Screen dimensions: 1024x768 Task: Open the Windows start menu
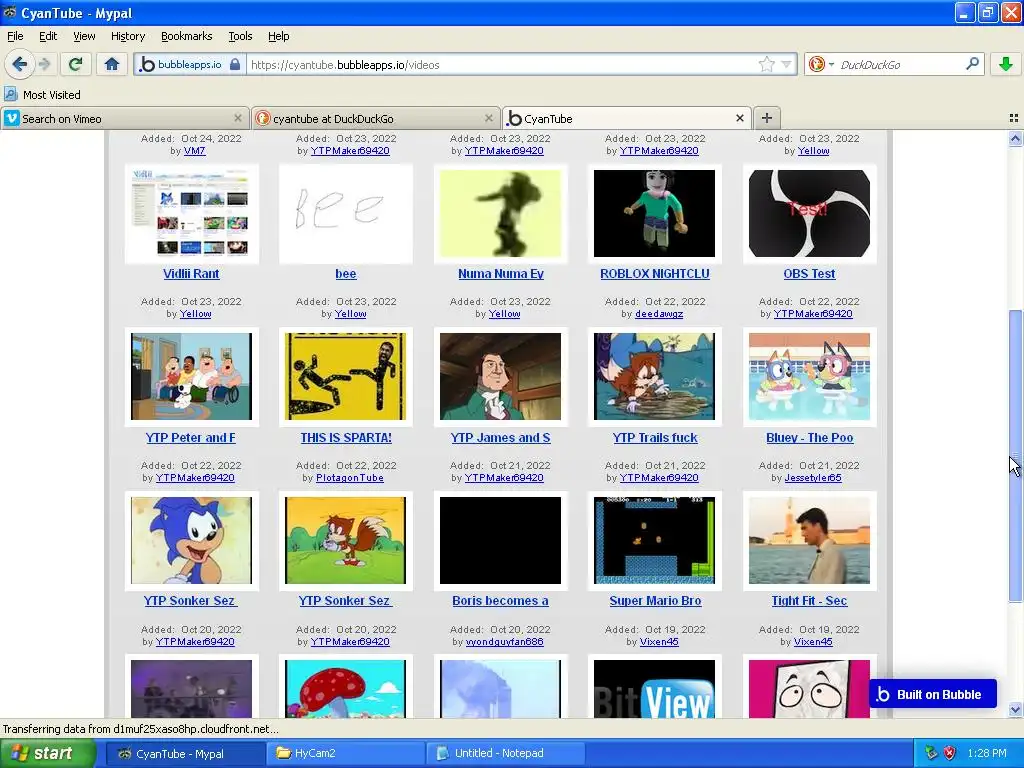point(47,754)
